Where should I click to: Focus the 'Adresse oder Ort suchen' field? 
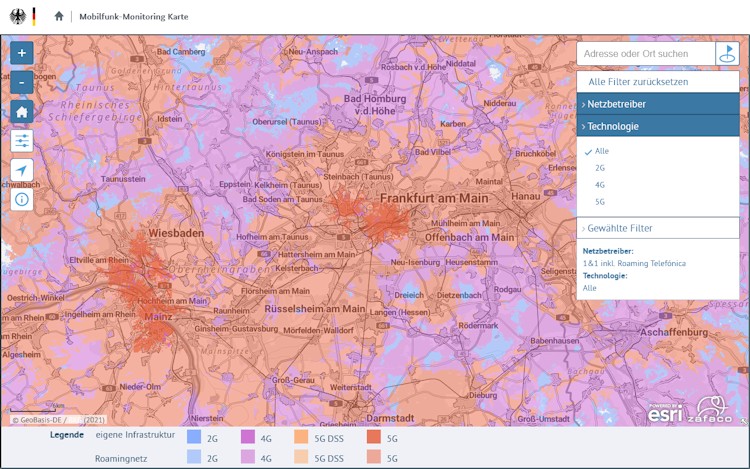coord(645,53)
